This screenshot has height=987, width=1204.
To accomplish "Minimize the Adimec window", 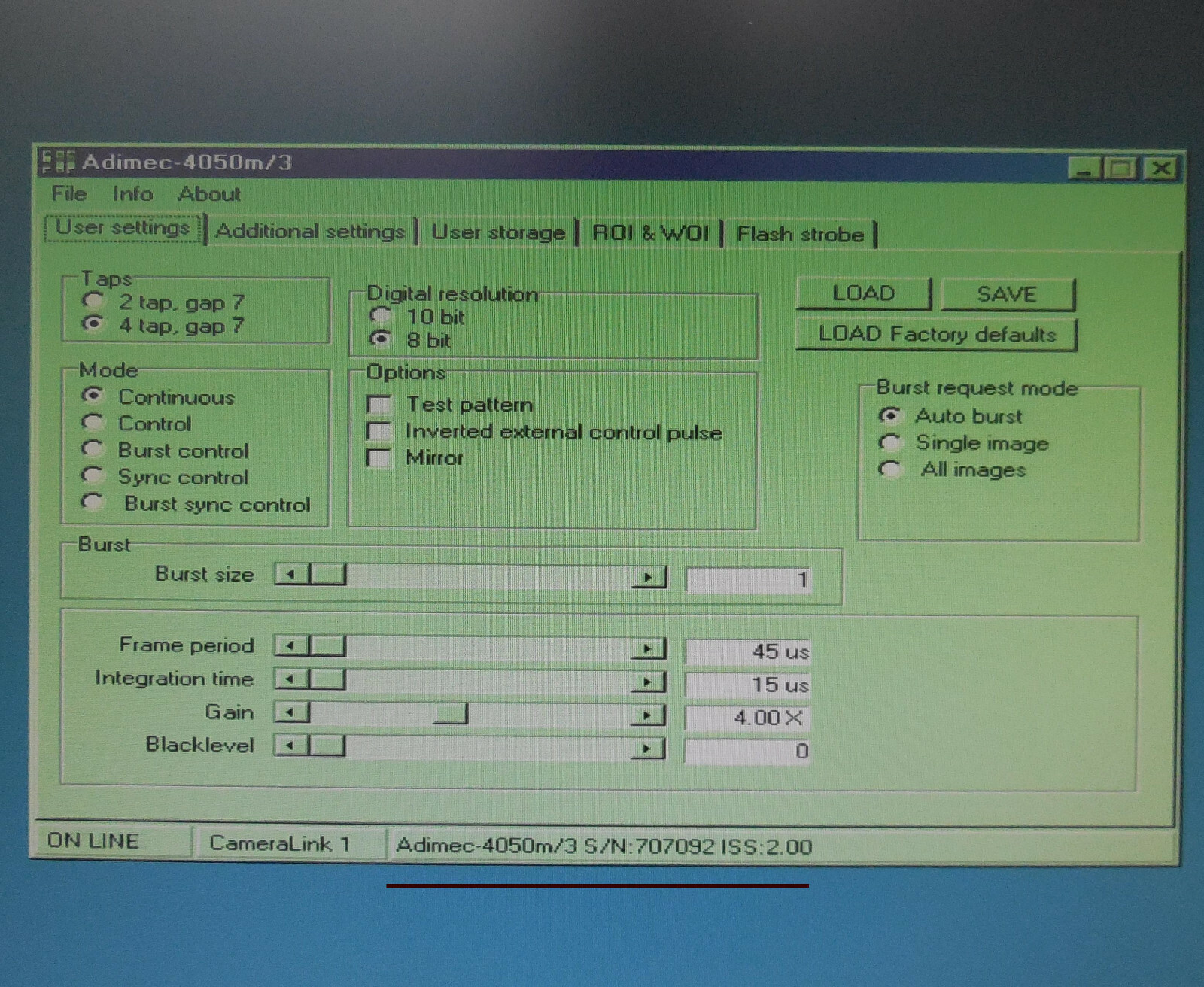I will pos(1084,168).
